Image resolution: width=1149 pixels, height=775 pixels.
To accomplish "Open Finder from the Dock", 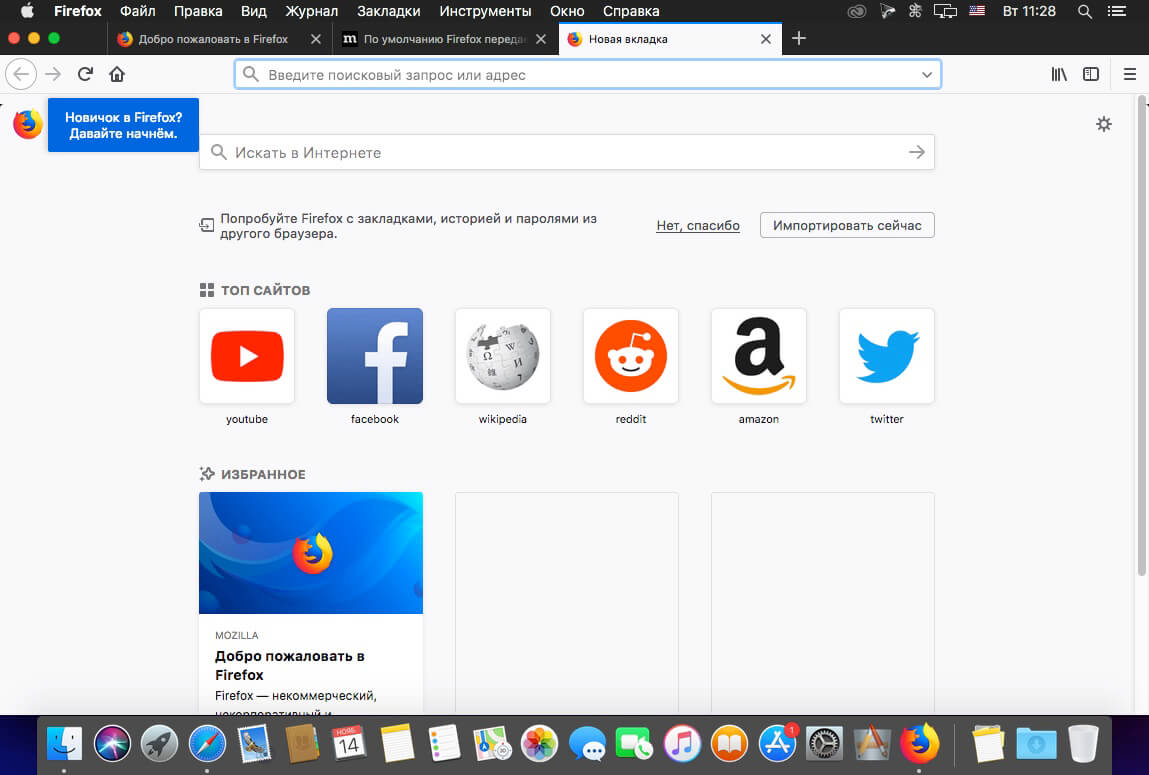I will 64,744.
